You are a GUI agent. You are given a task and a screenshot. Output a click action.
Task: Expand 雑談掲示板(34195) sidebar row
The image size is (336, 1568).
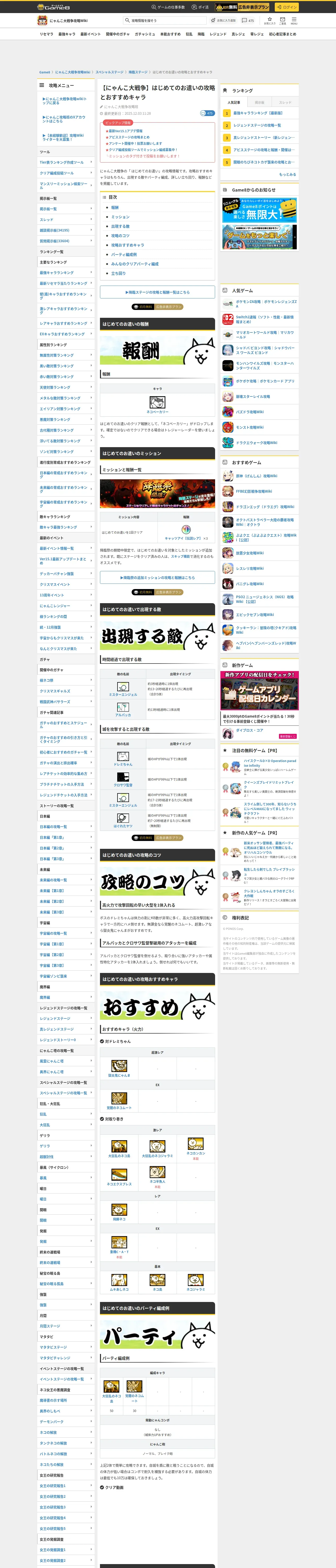[66, 230]
